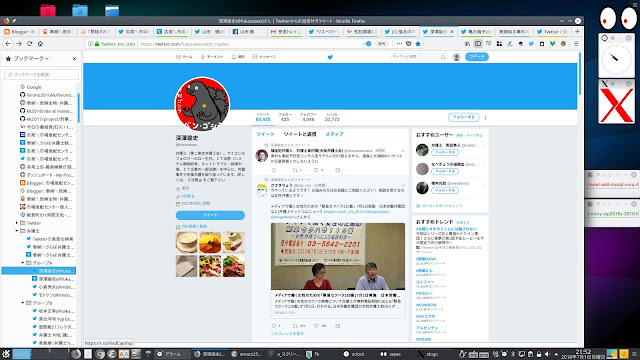
Task: Switch to xlogo window in taskbar
Action: click(x=428, y=354)
